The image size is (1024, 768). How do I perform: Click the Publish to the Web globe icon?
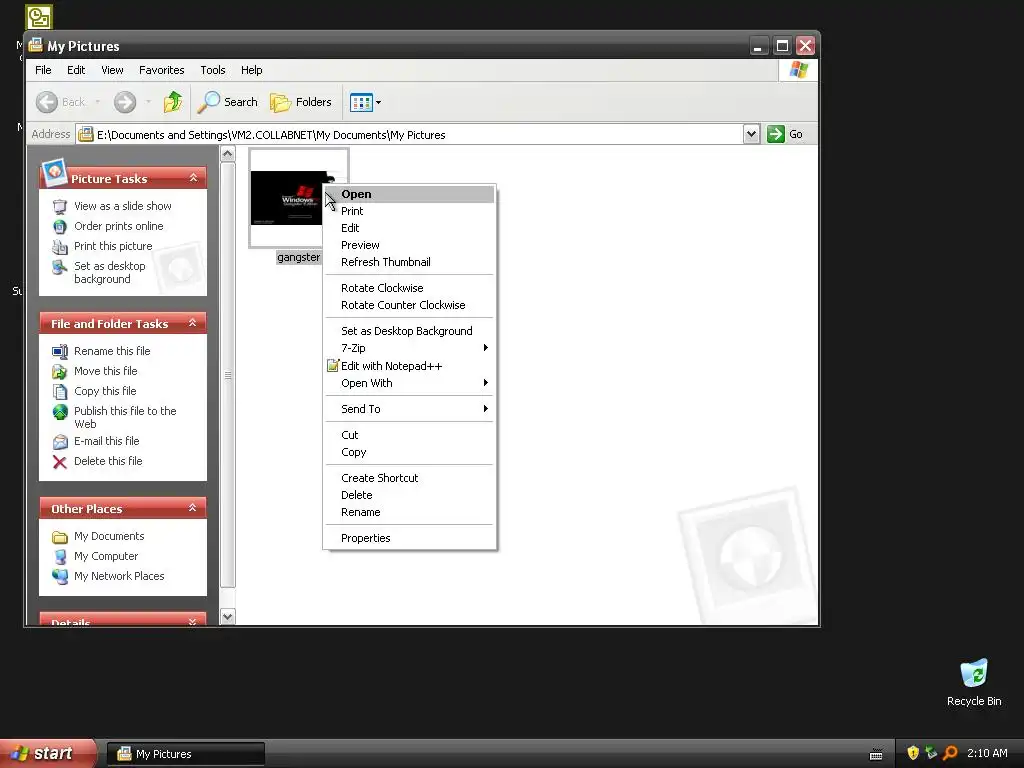tap(59, 411)
